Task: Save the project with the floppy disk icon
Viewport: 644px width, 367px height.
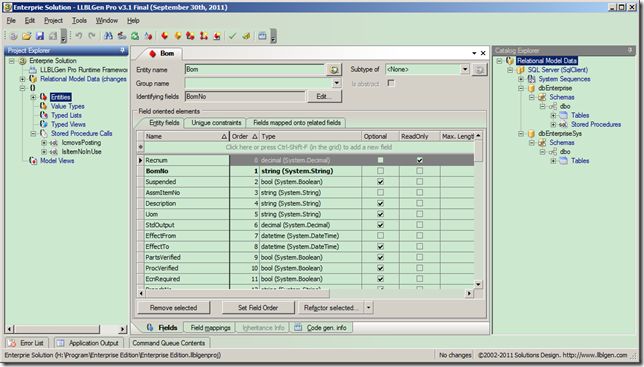Action: click(40, 36)
